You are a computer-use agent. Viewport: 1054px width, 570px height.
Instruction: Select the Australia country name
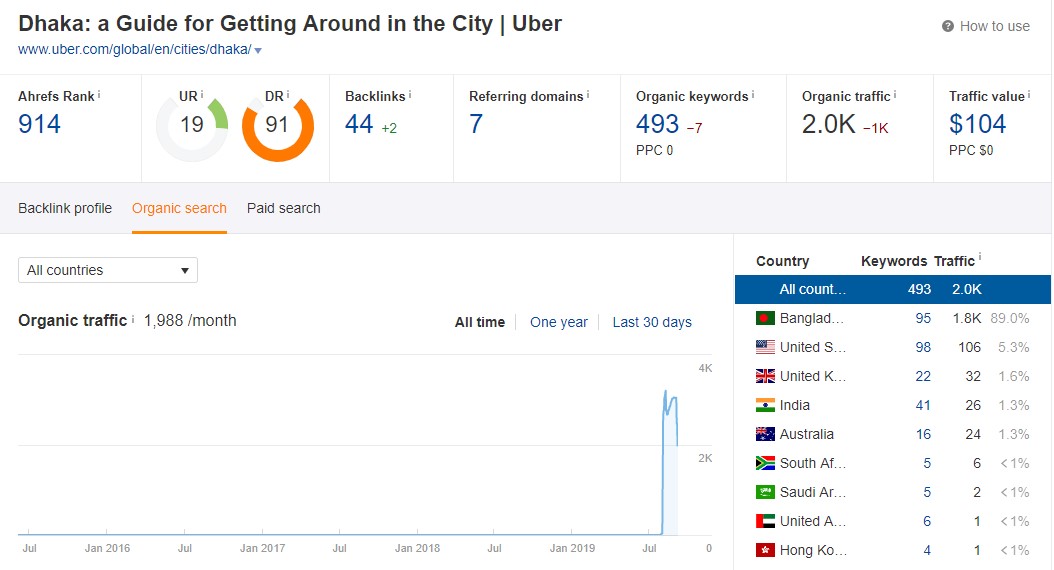coord(807,434)
